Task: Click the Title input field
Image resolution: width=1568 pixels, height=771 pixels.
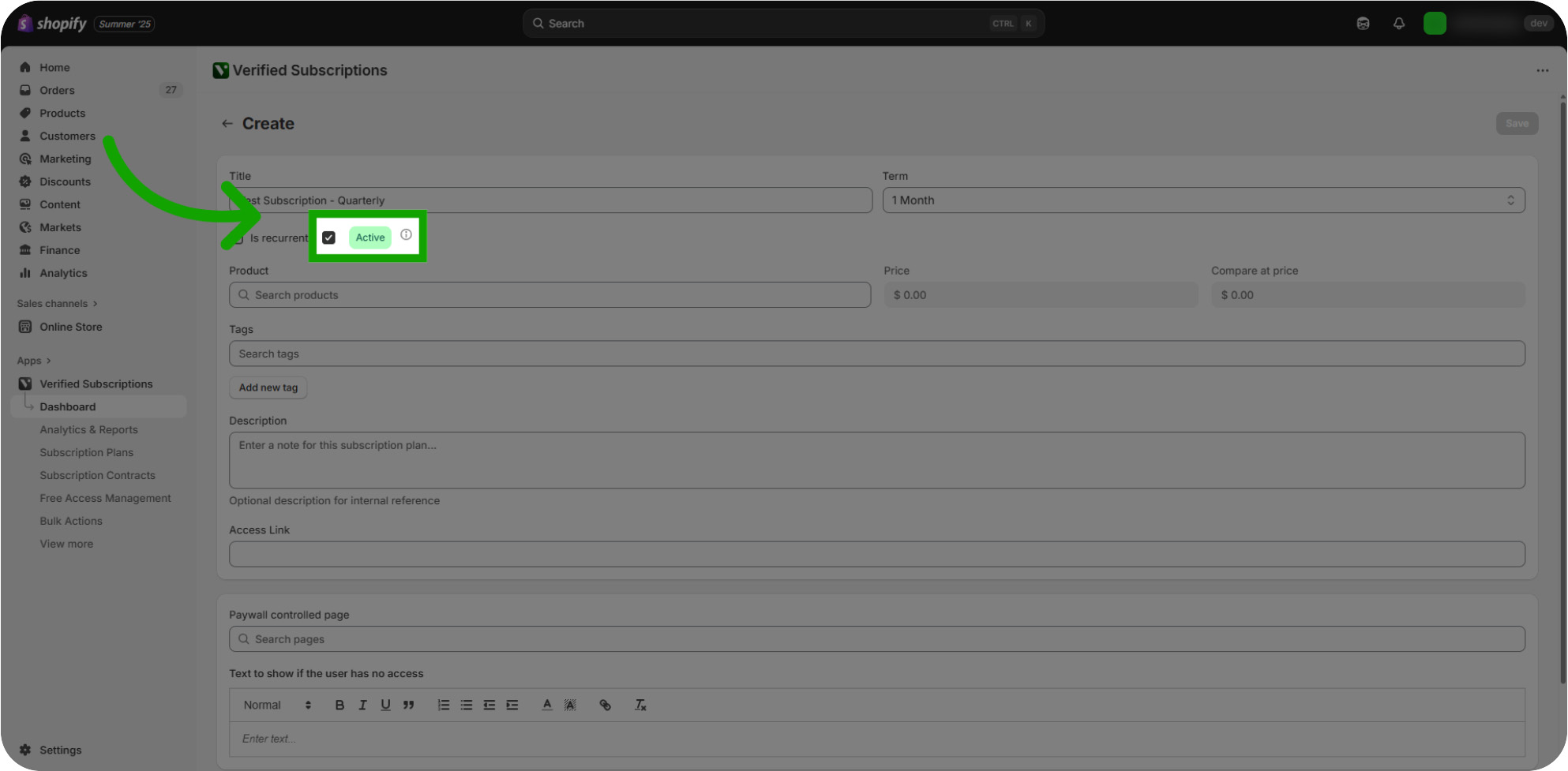Action: (x=550, y=200)
